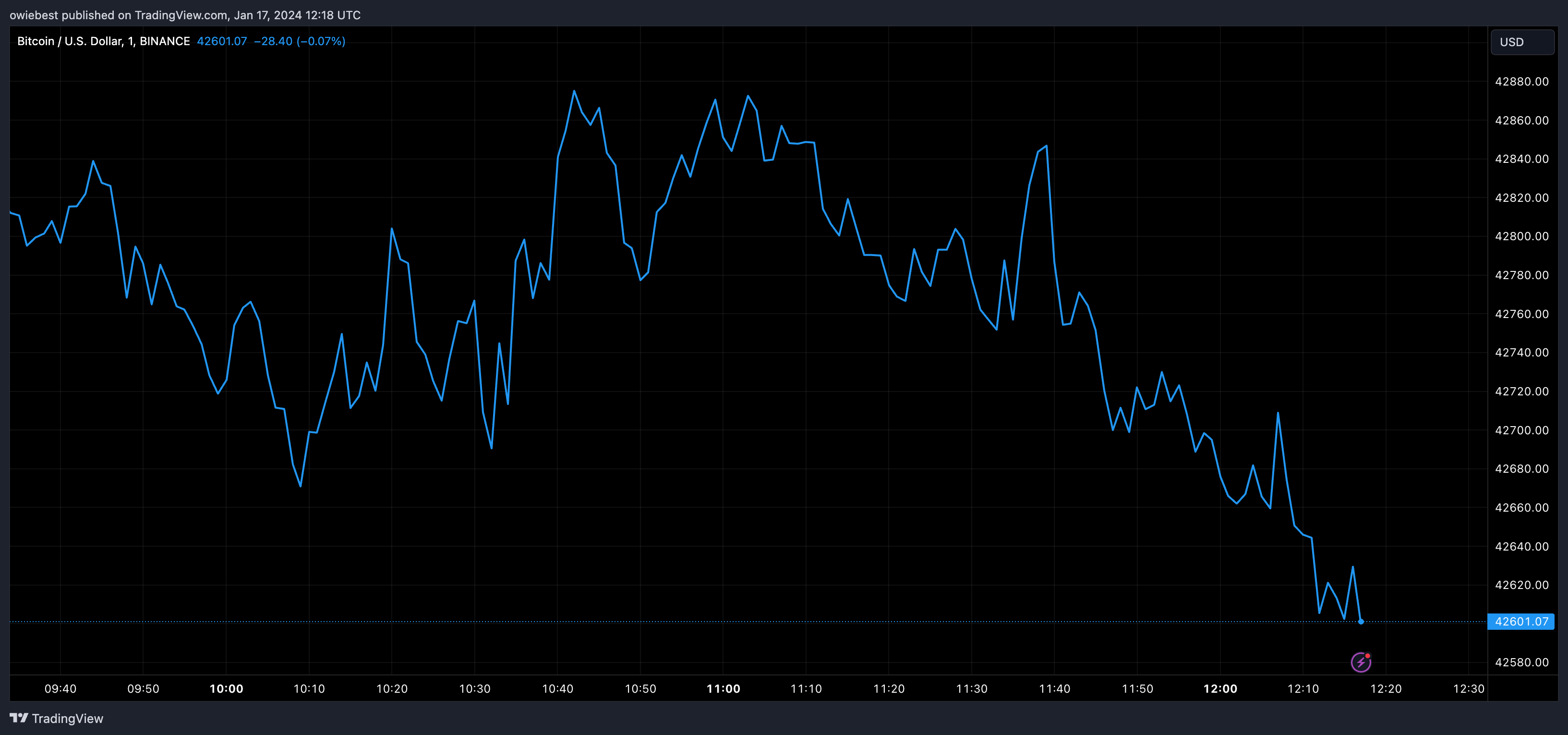Click the 42680.00 price axis label
This screenshot has width=1568, height=735.
pyautogui.click(x=1522, y=469)
